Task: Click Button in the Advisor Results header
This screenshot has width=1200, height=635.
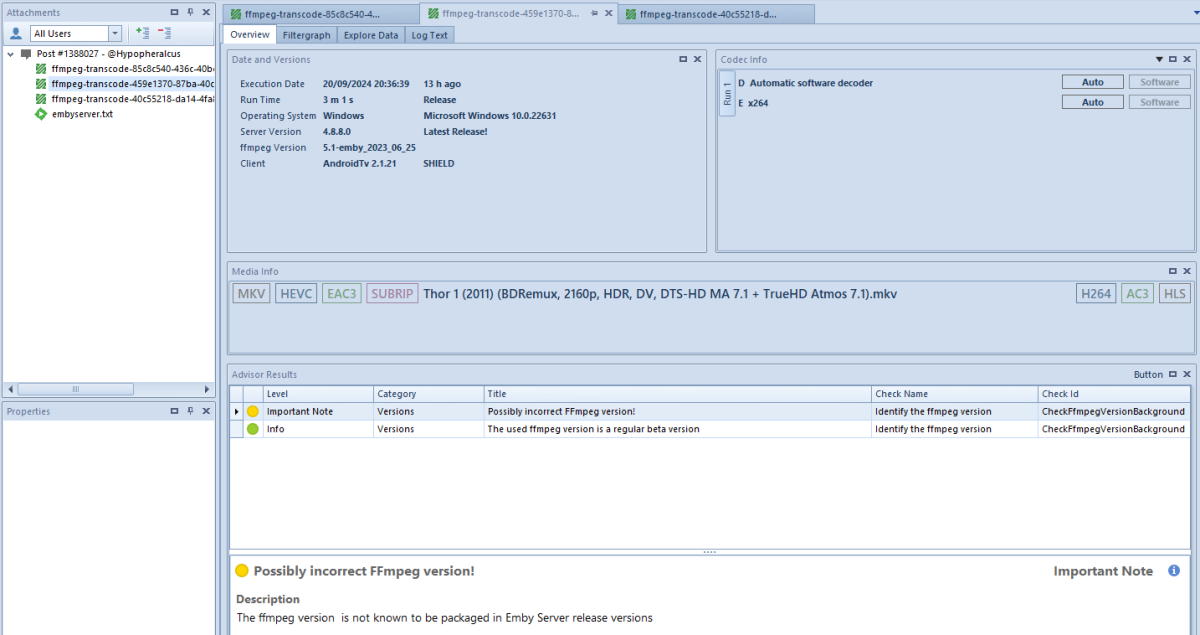Action: 1146,374
